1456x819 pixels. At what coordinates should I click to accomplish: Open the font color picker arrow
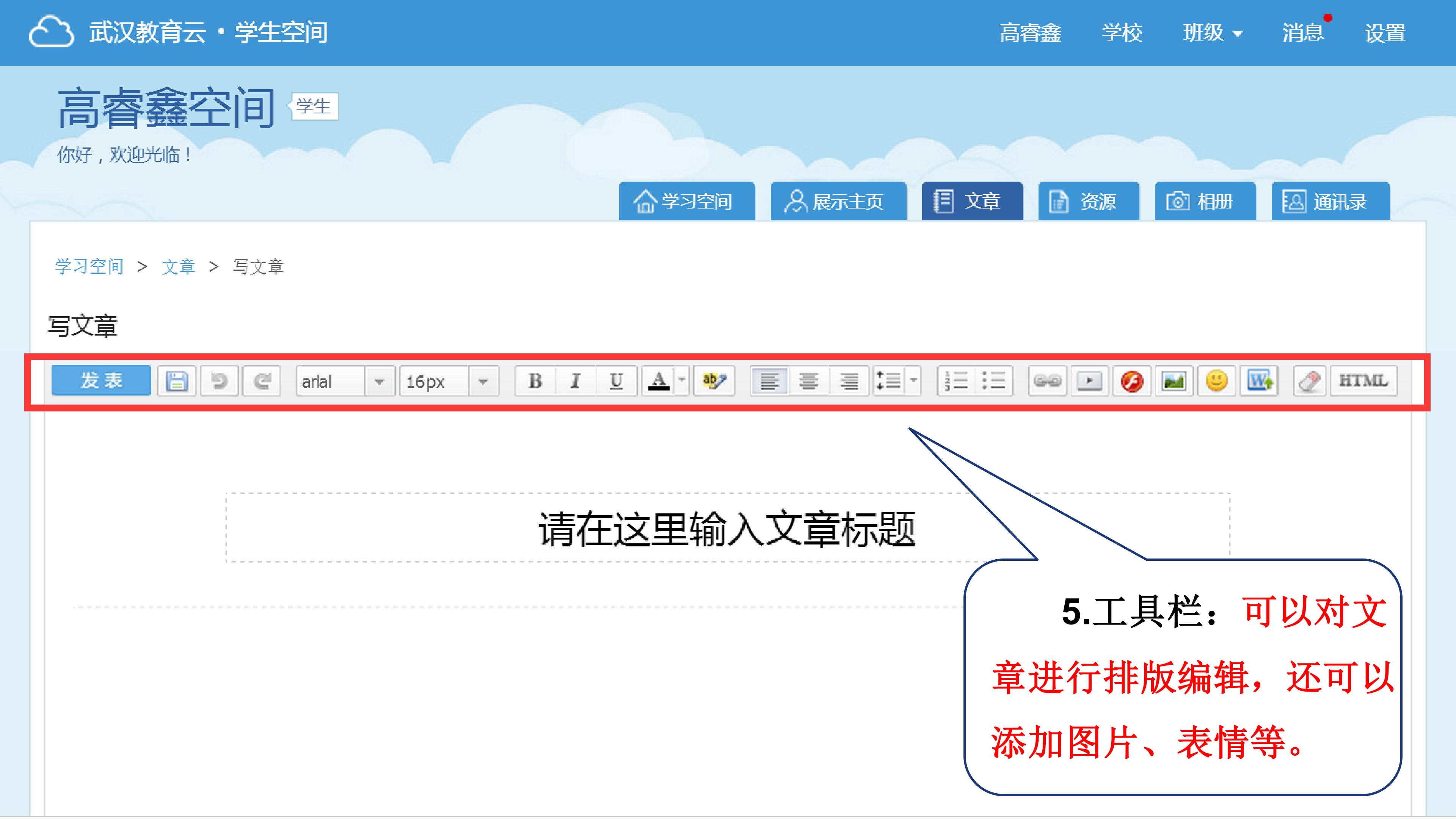[x=682, y=380]
